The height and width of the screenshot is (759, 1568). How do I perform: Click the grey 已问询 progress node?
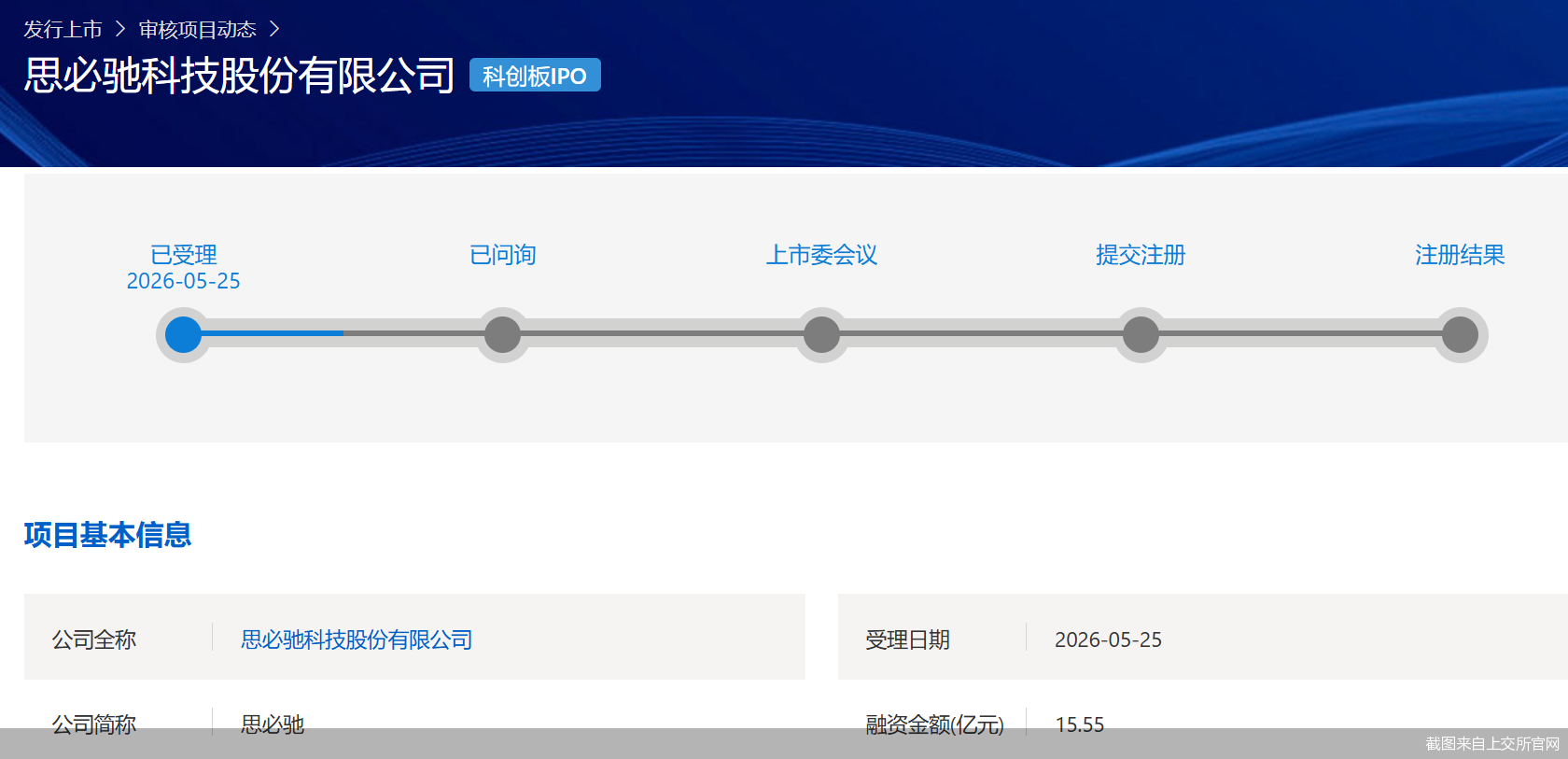[503, 334]
